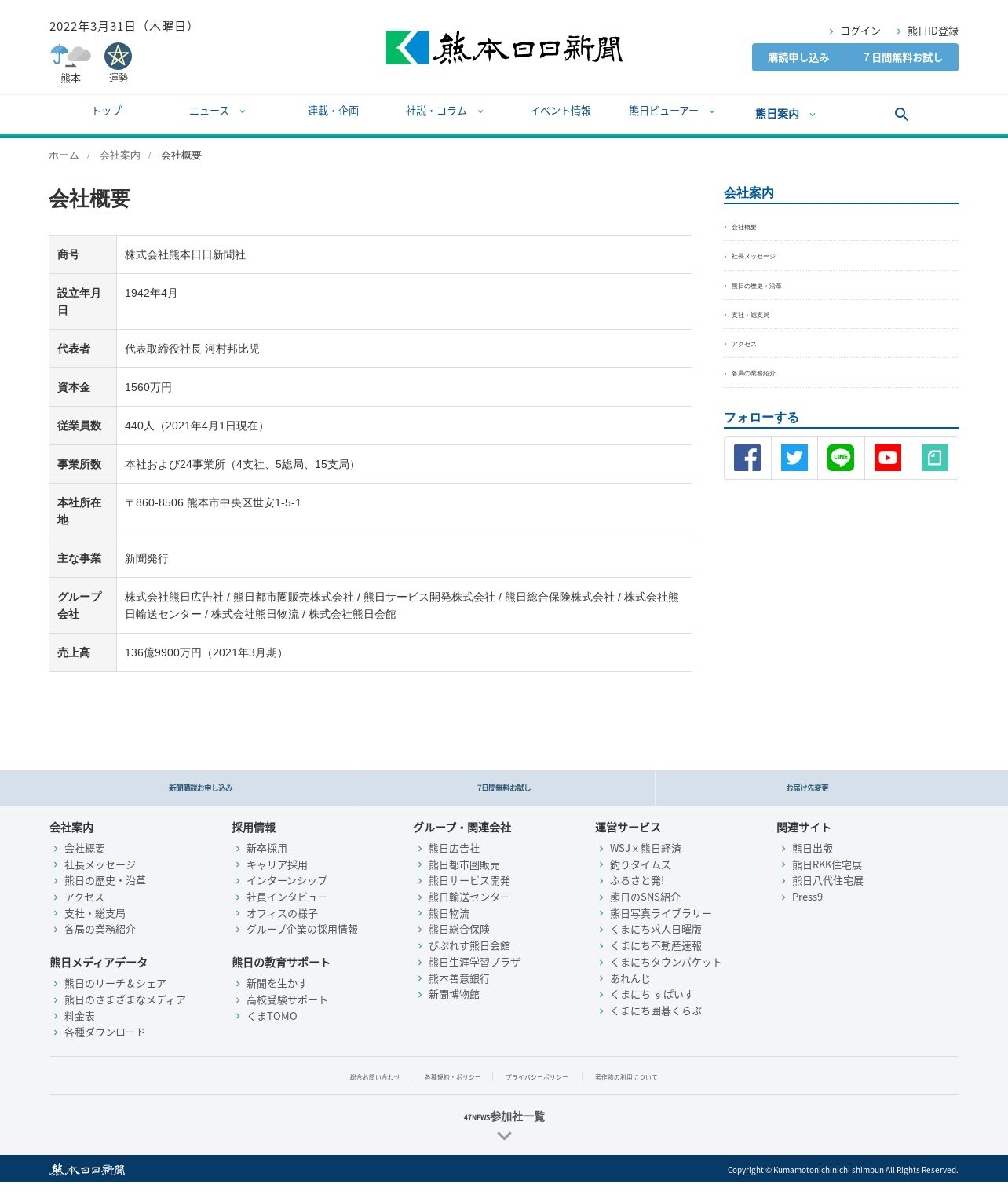The image size is (1008, 1195).
Task: Open the 熊日出版 footer link
Action: 813,849
